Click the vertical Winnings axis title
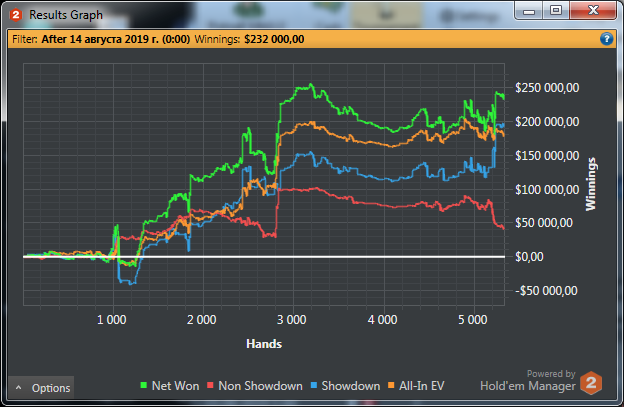624x407 pixels. (x=591, y=184)
